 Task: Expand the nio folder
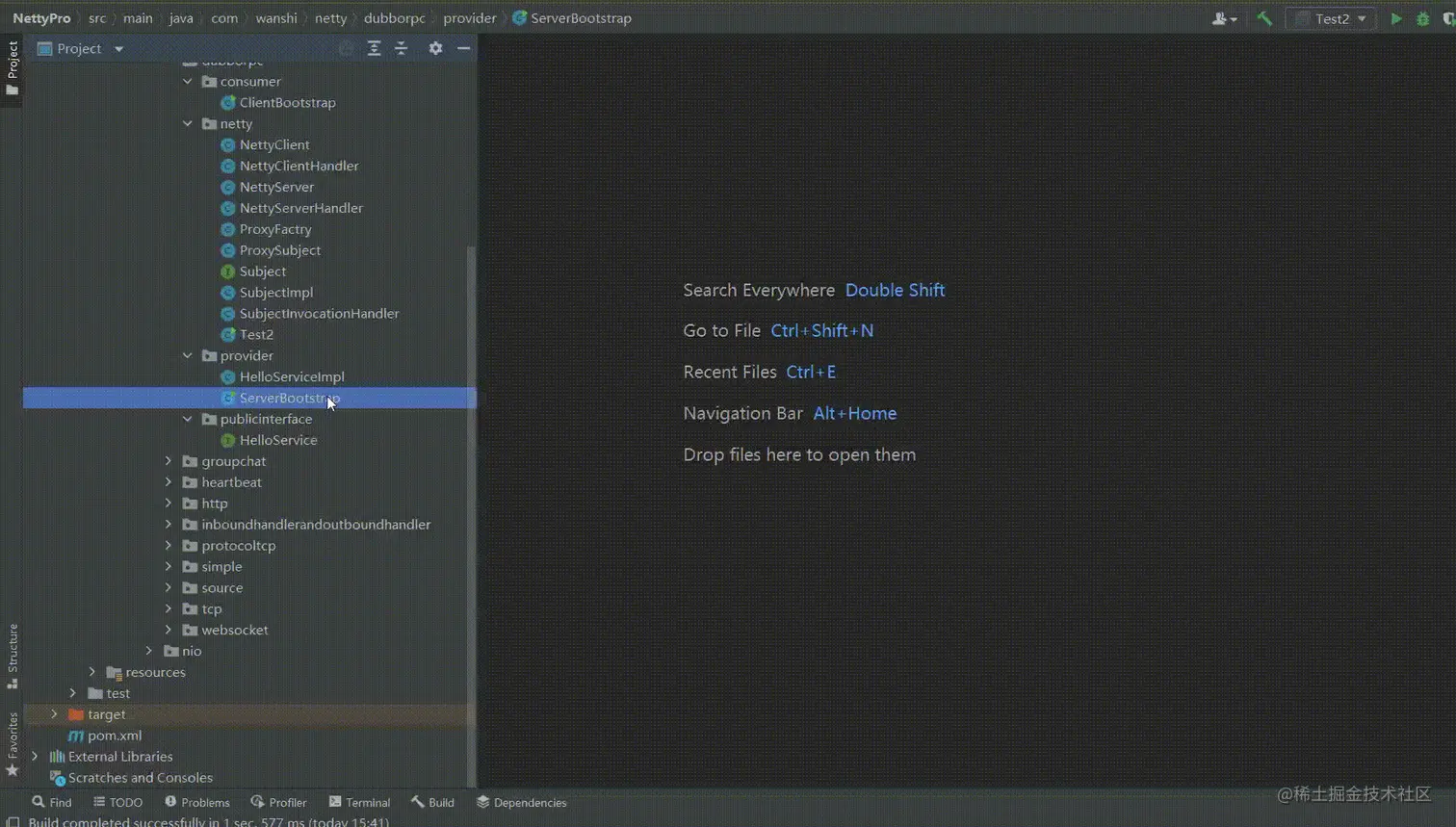click(149, 652)
